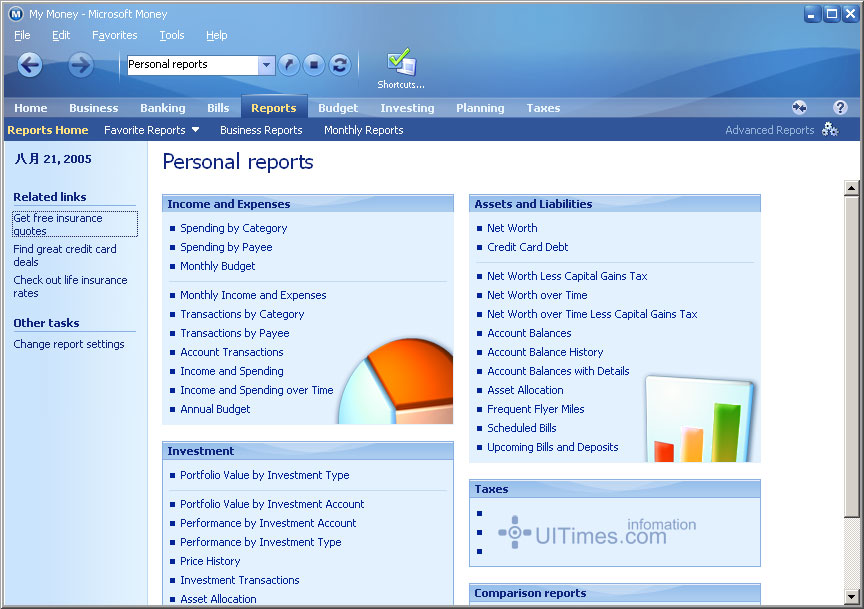Click the Microsoft Money title bar logo
The height and width of the screenshot is (609, 864).
click(x=16, y=14)
